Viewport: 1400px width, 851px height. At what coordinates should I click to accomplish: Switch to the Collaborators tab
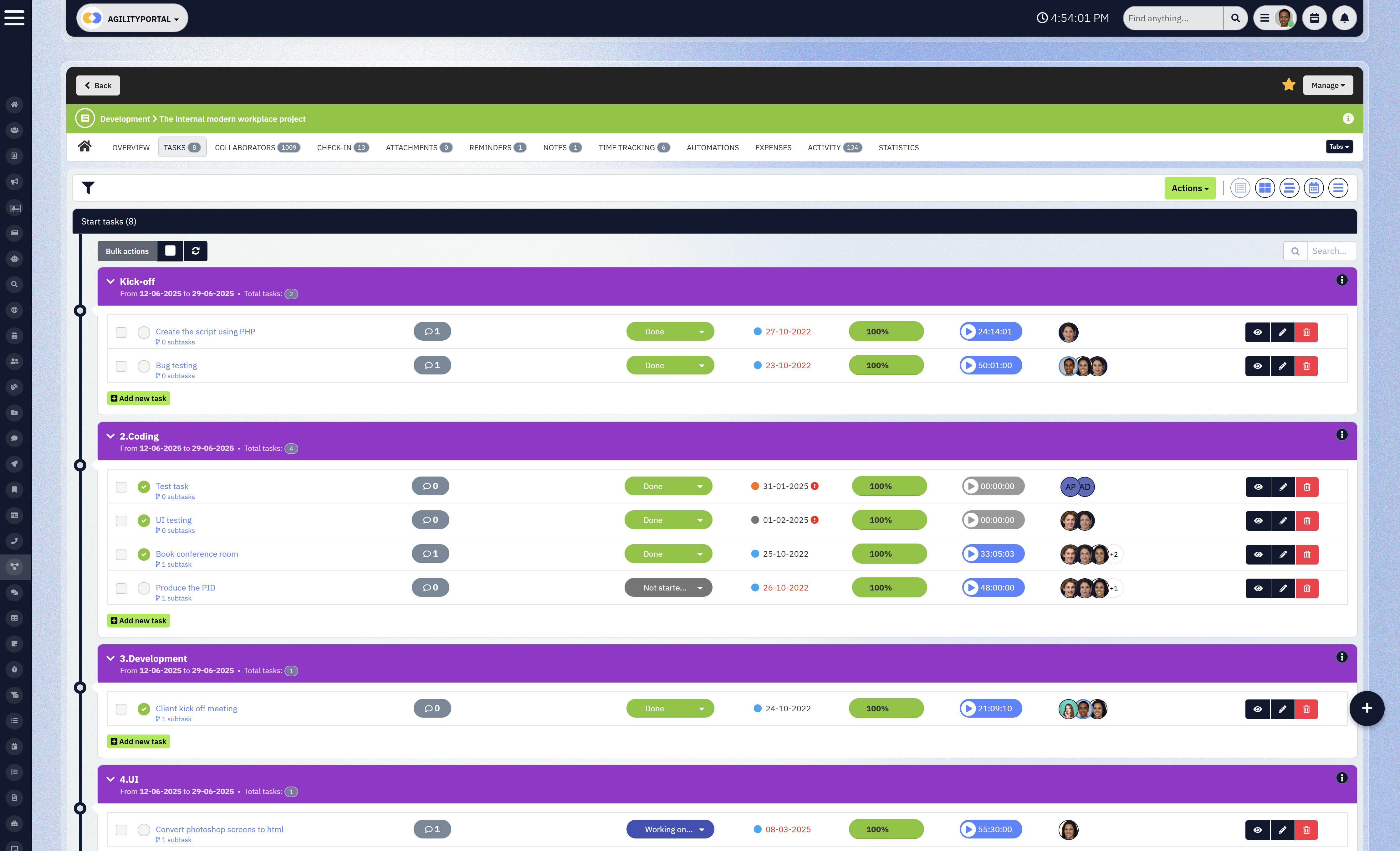(245, 147)
